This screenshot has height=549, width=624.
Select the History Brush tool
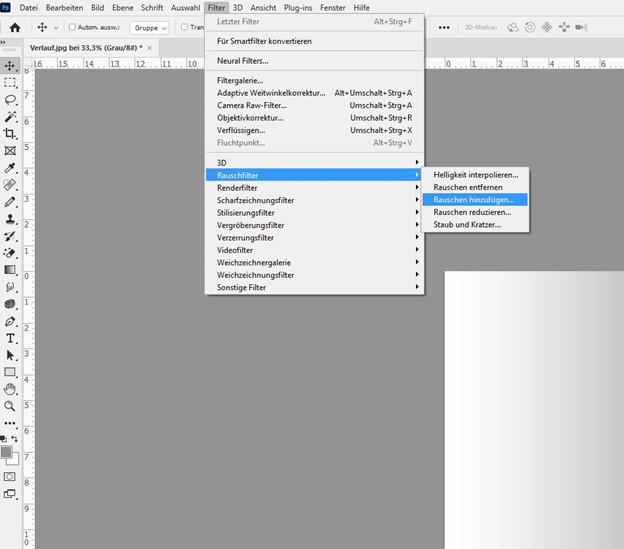tap(10, 236)
